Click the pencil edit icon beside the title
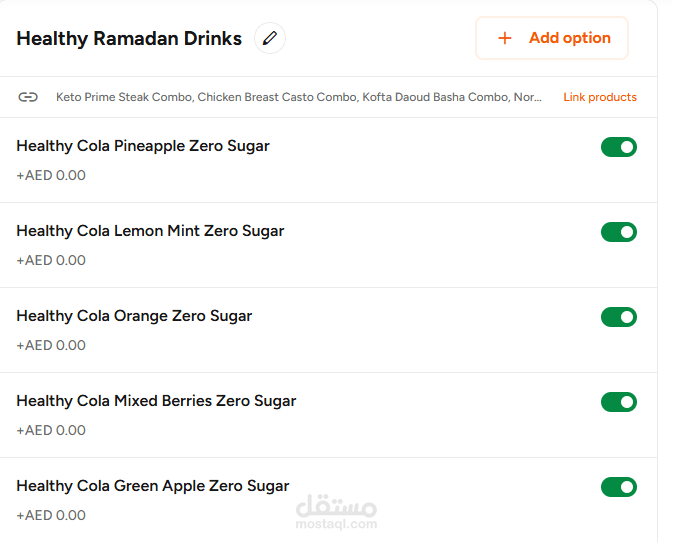The image size is (673, 542). coord(269,38)
